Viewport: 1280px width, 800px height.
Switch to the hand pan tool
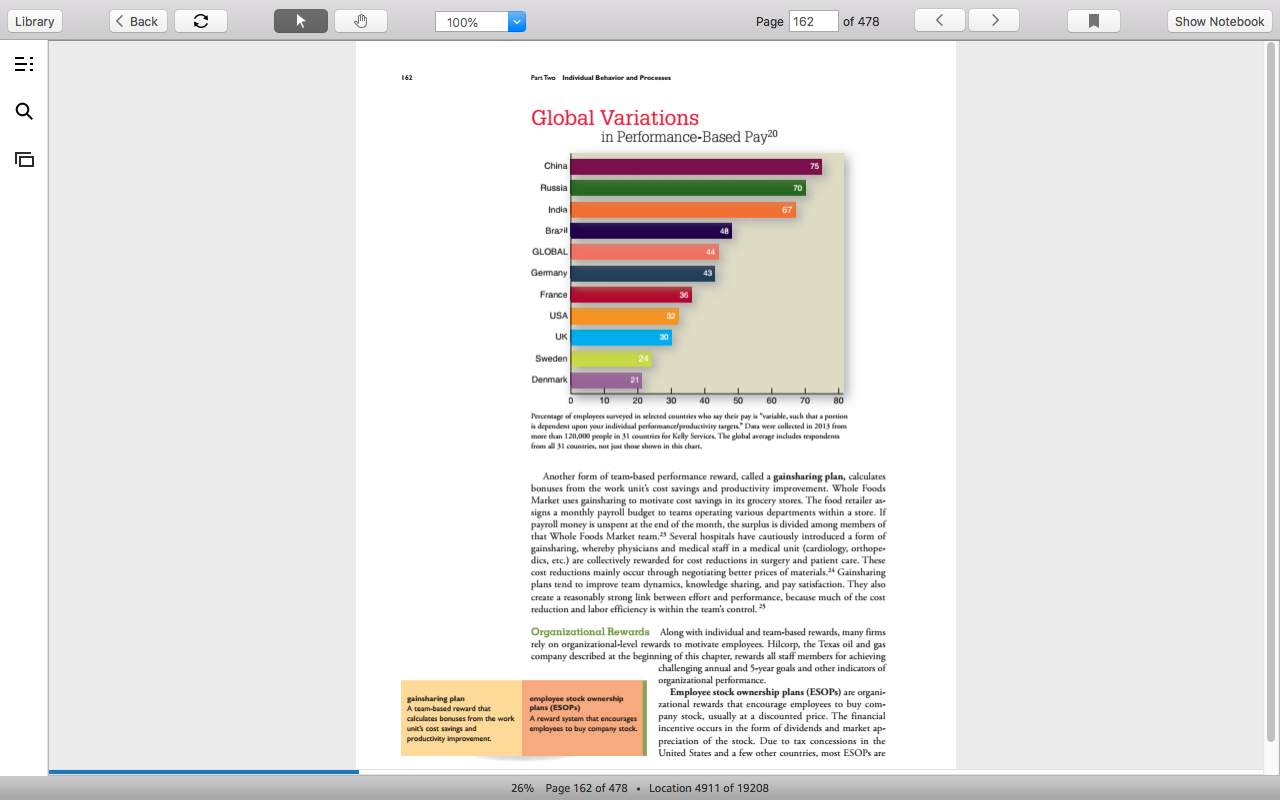tap(361, 21)
